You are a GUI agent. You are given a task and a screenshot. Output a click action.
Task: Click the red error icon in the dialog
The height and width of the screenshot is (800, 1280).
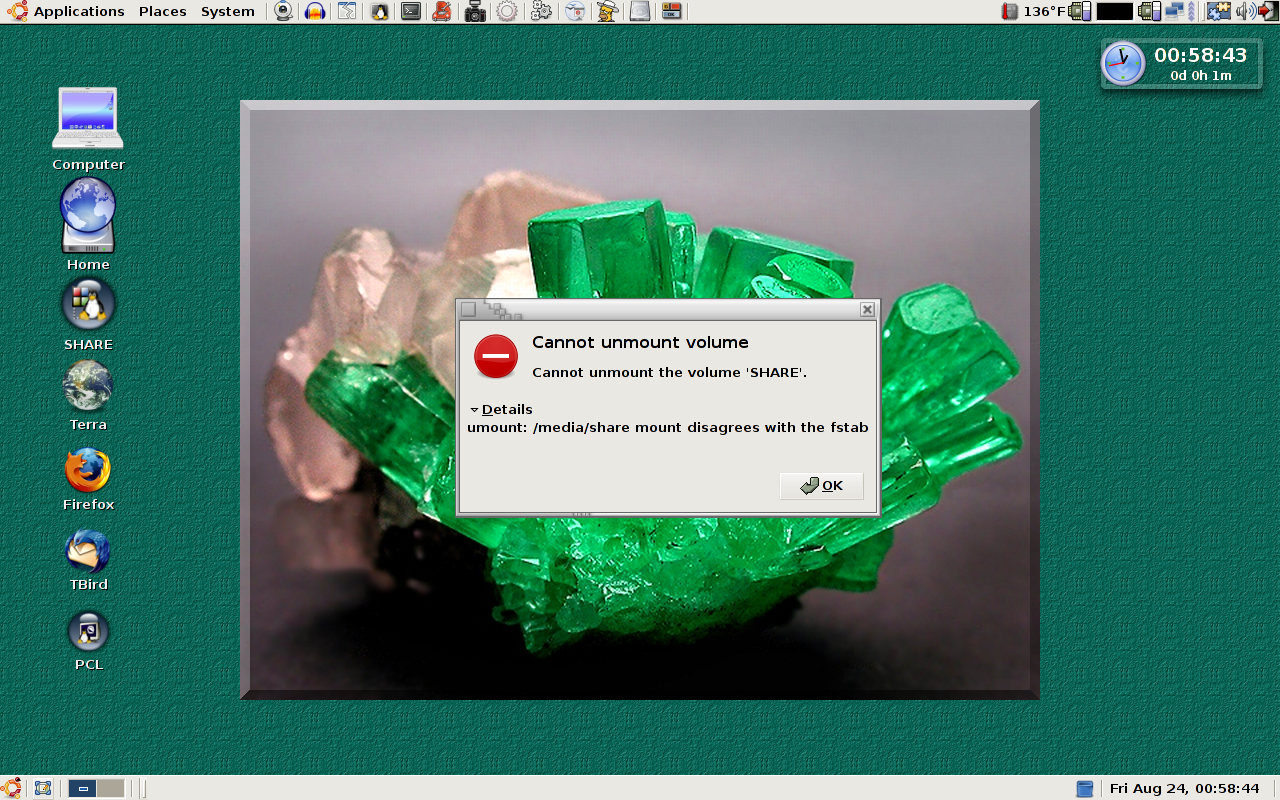495,356
